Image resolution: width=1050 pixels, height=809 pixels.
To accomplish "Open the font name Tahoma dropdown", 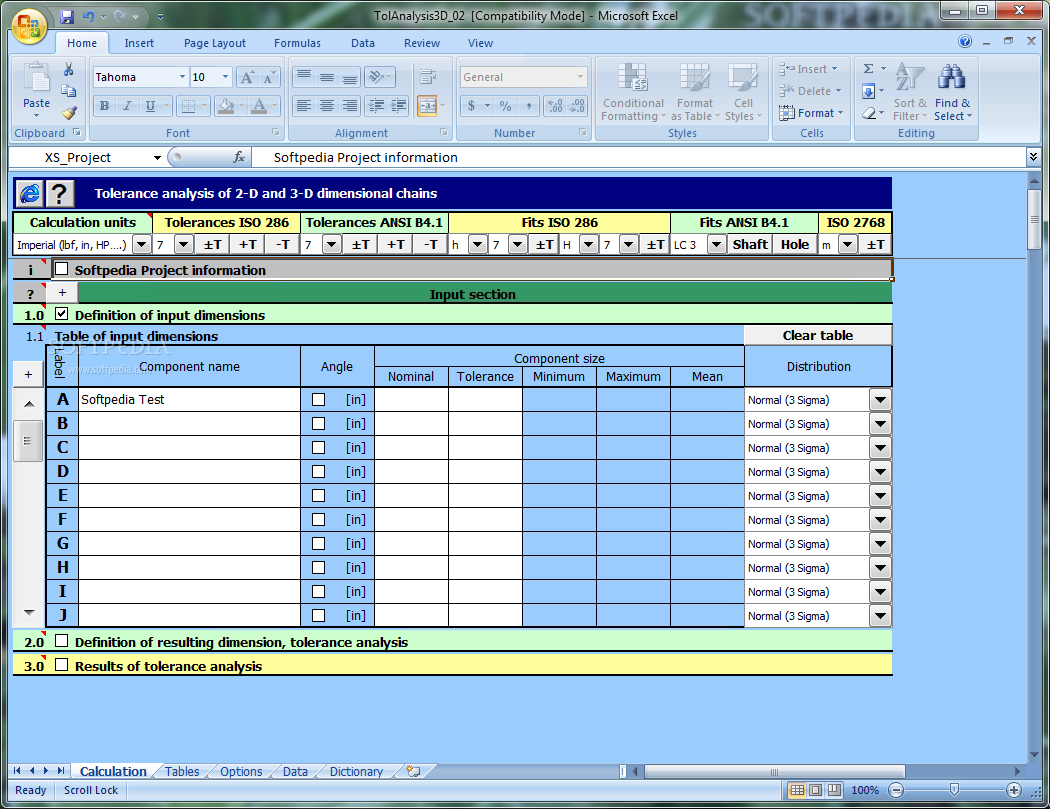I will 182,77.
